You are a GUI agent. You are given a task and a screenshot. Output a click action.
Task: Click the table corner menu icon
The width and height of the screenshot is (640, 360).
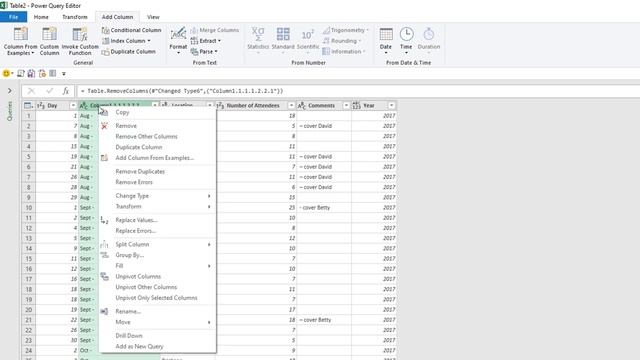pos(28,106)
